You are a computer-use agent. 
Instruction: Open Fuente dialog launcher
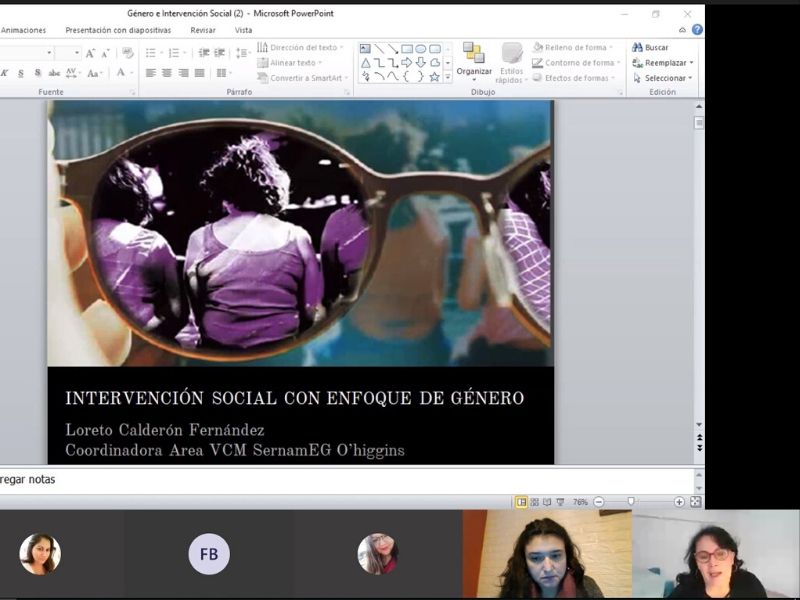[133, 92]
